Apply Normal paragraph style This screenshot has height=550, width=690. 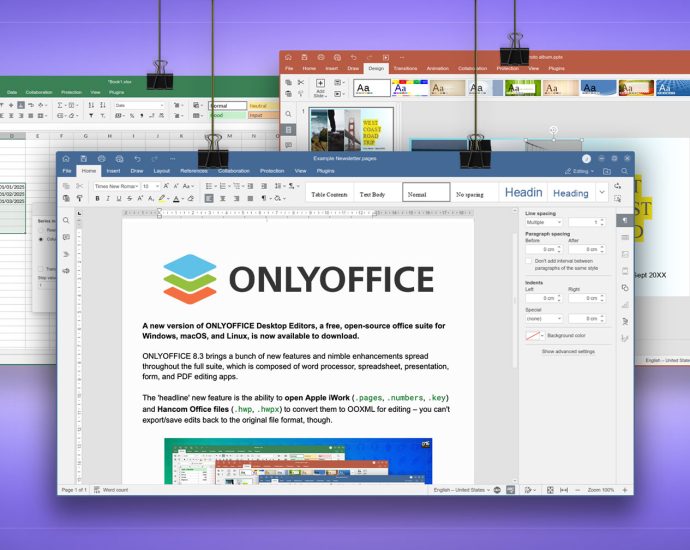[x=426, y=192]
